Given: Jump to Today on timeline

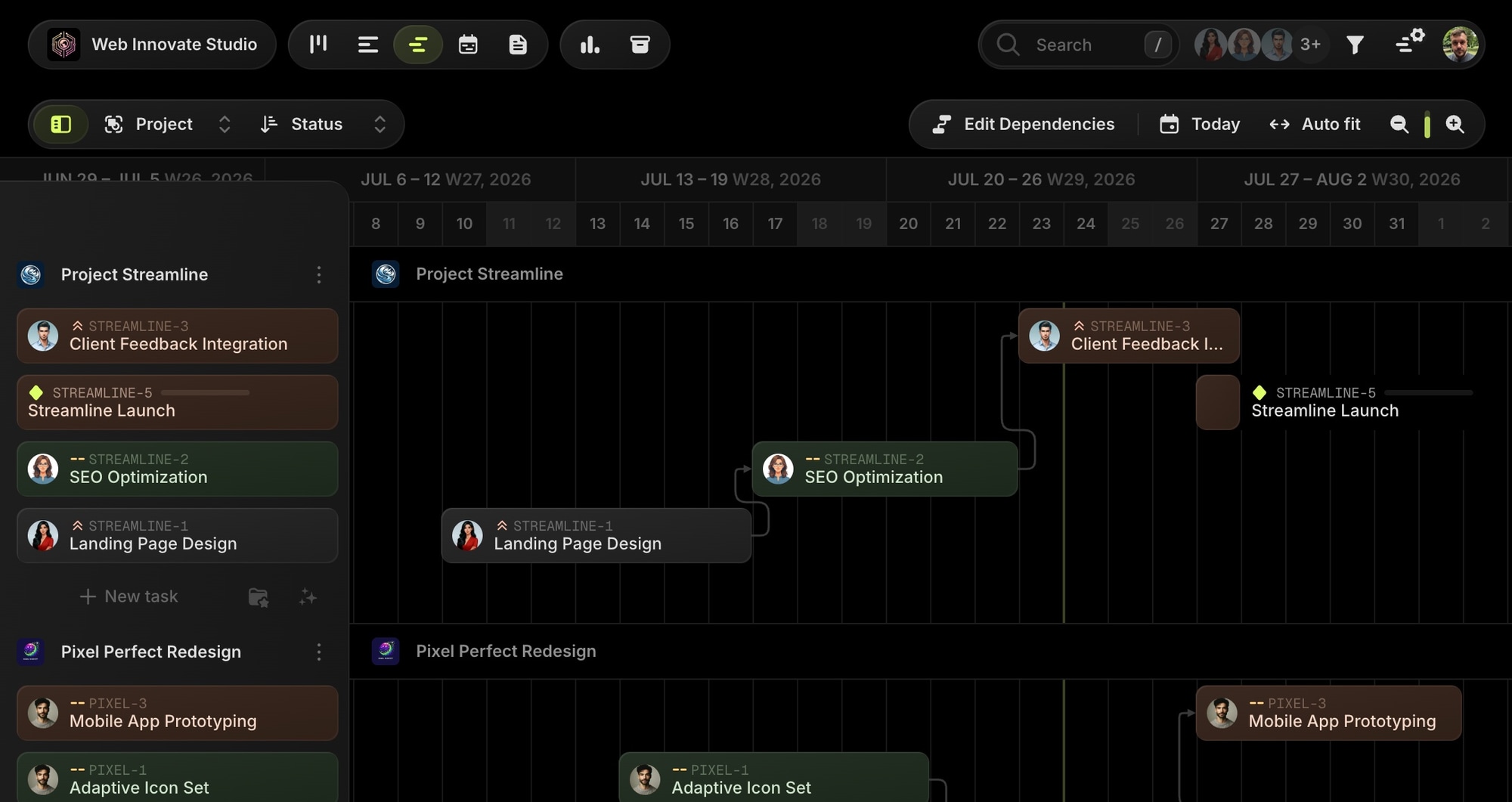Looking at the screenshot, I should coord(1201,124).
